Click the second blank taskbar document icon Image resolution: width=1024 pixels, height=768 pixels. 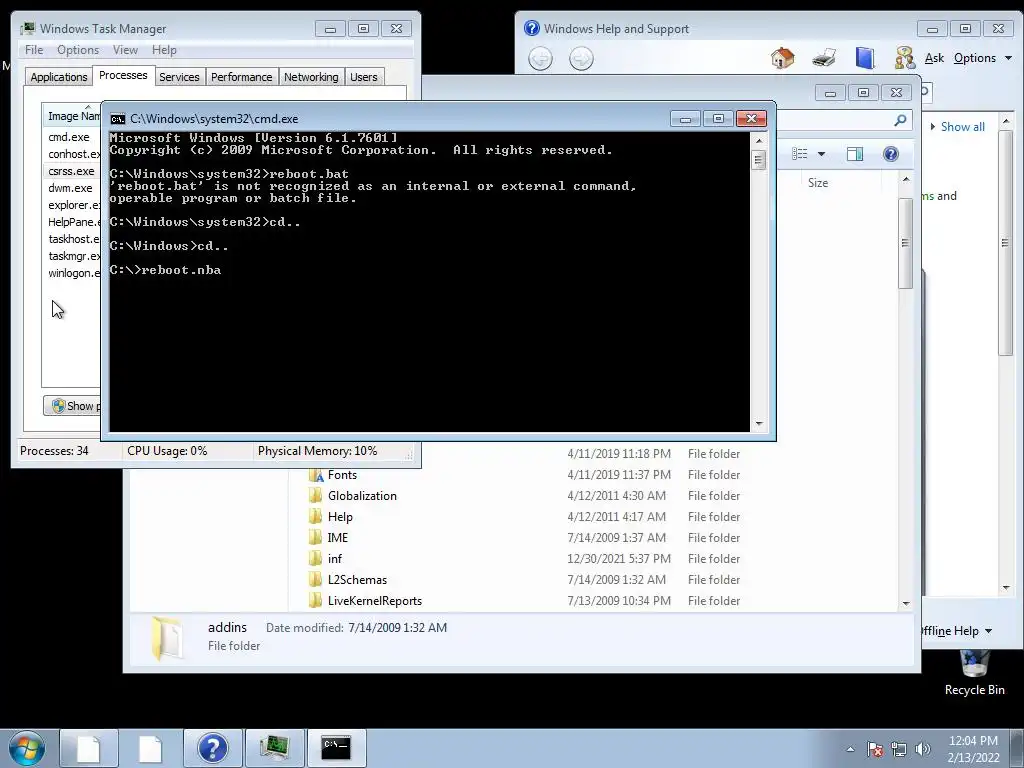(x=150, y=748)
